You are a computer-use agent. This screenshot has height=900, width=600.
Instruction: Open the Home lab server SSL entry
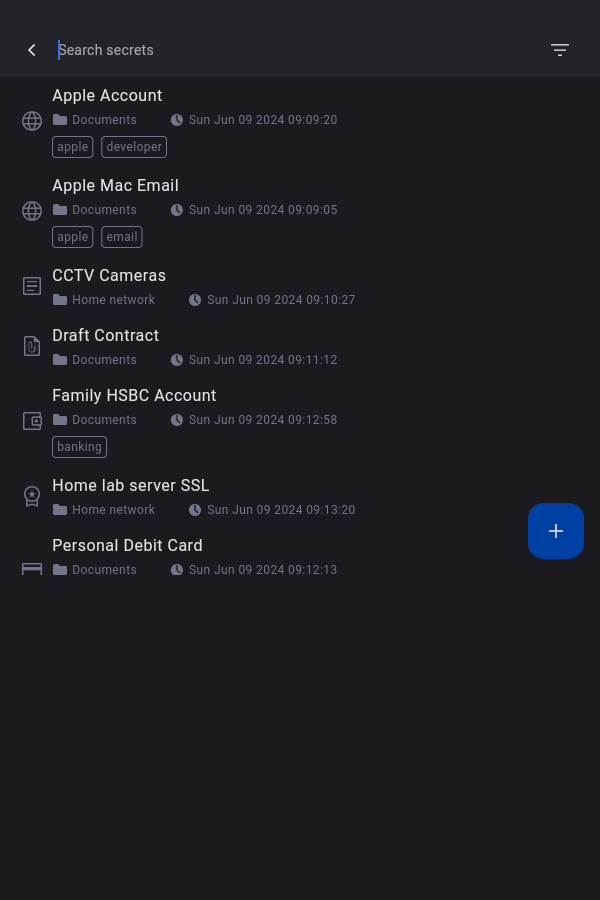tap(131, 486)
